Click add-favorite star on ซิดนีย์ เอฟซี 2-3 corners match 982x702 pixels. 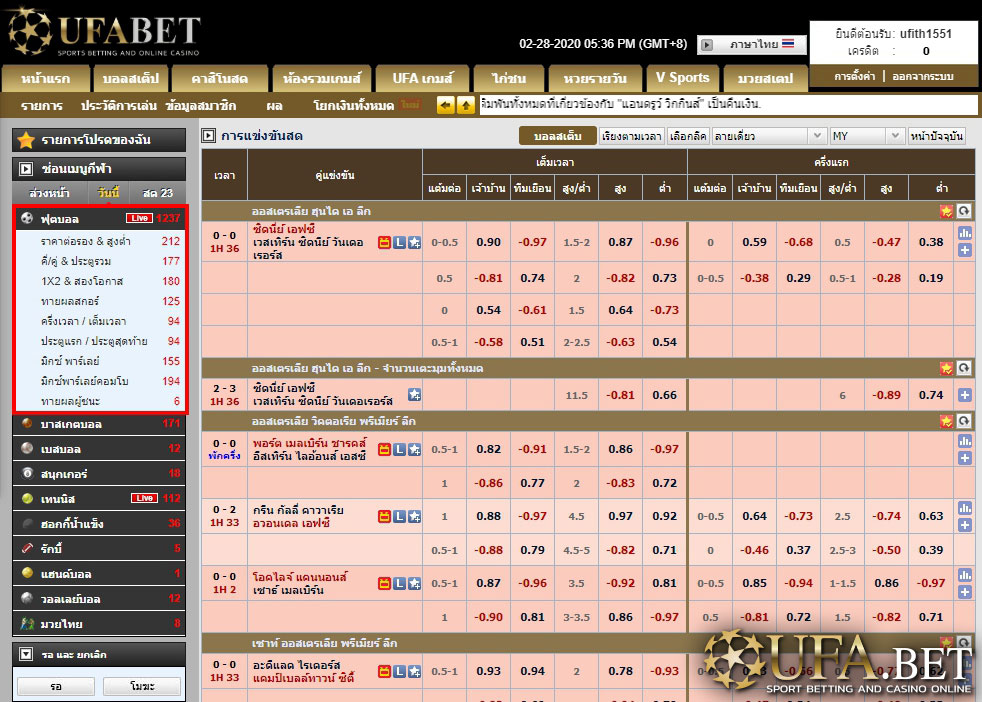click(x=414, y=395)
